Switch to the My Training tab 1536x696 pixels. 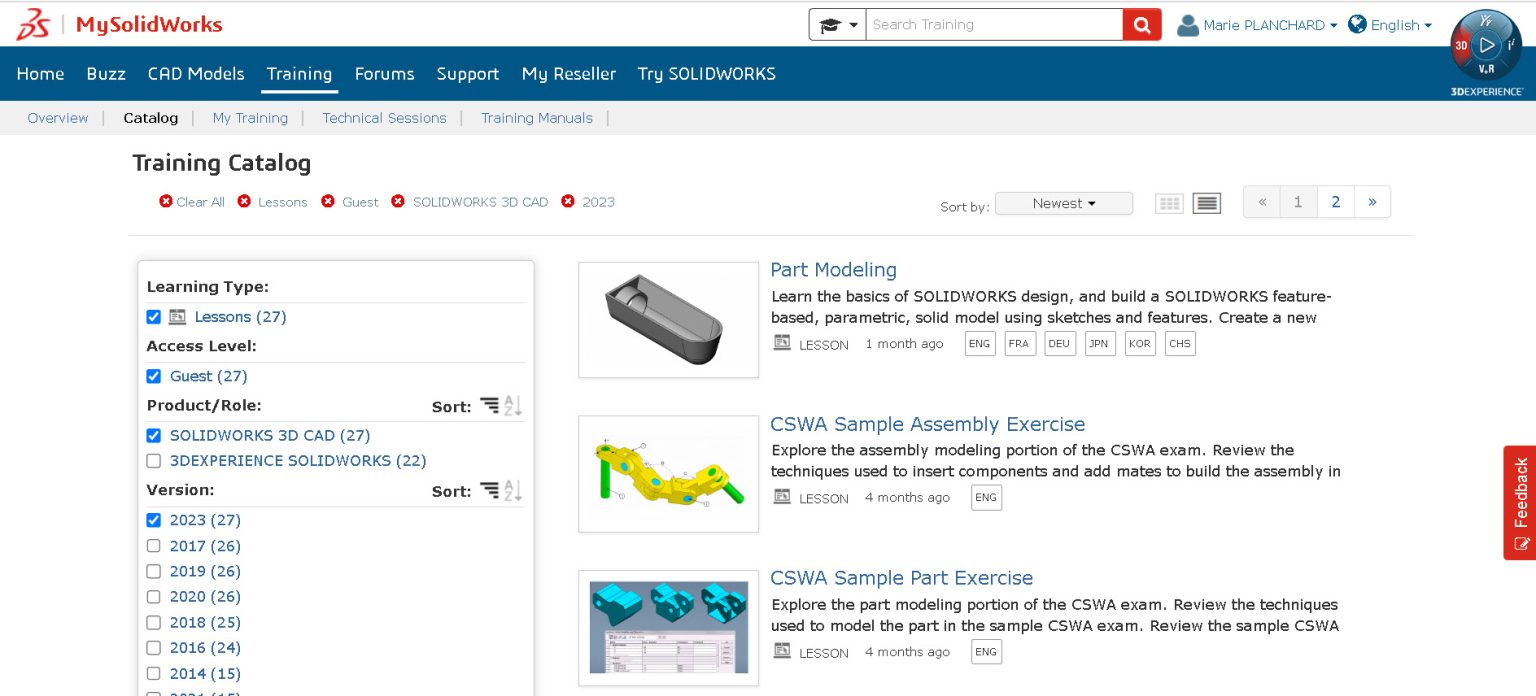pyautogui.click(x=250, y=118)
